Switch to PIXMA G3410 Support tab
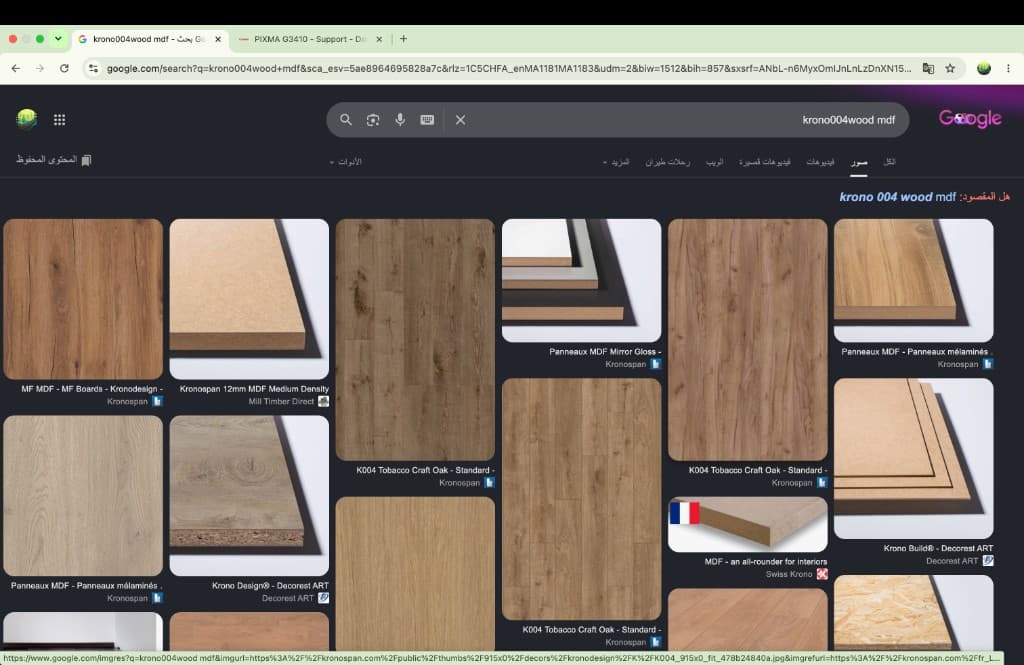Viewport: 1024px width, 665px height. click(310, 39)
